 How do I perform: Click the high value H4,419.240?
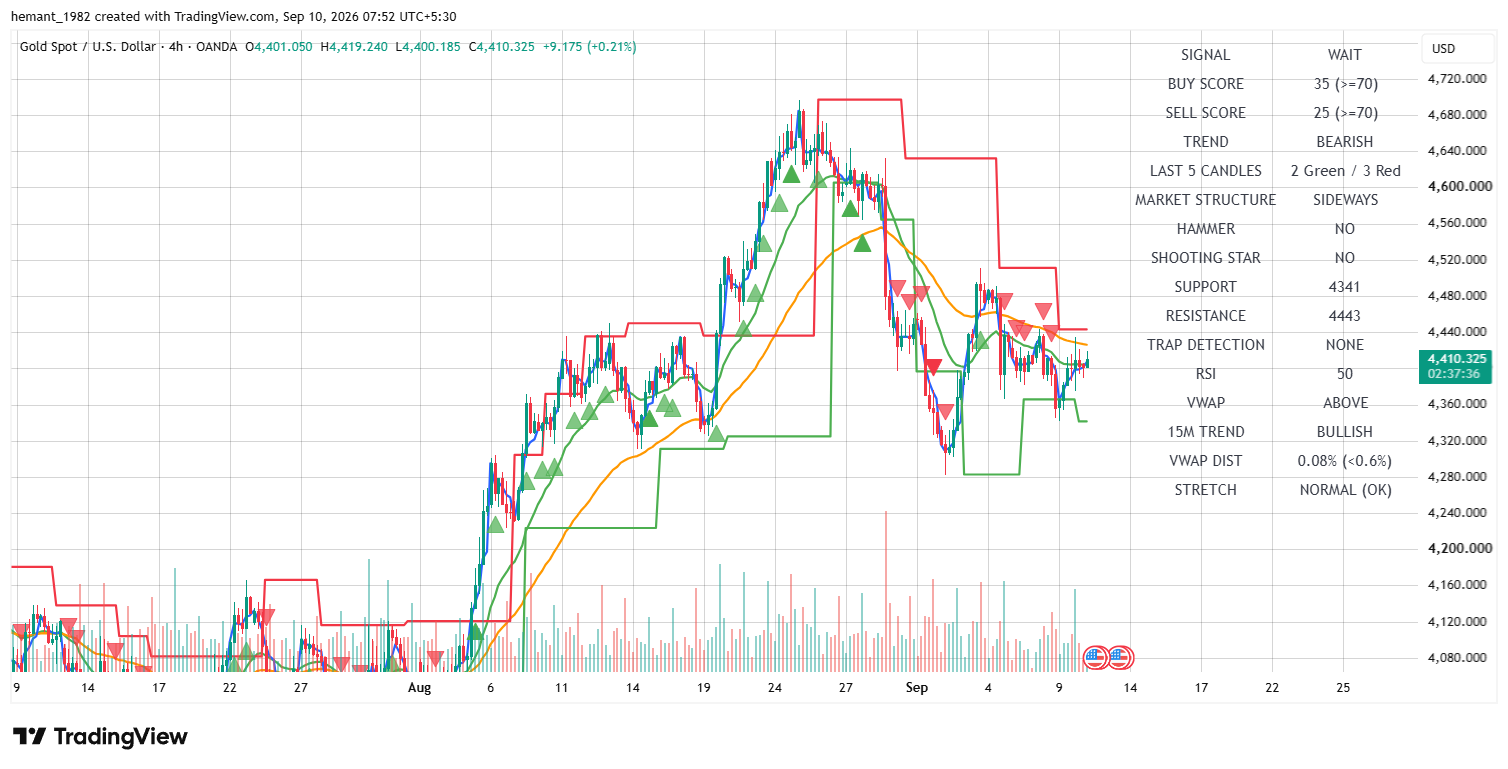pos(355,47)
